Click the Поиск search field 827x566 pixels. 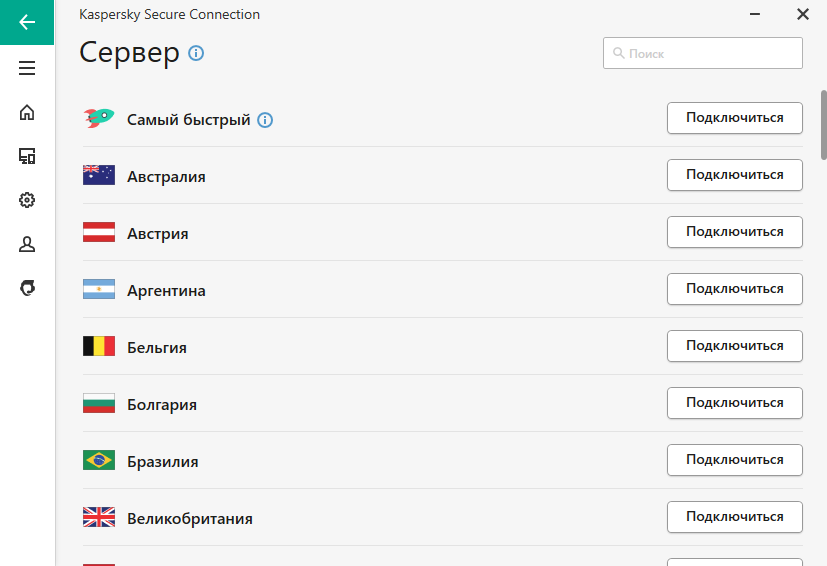click(x=703, y=53)
